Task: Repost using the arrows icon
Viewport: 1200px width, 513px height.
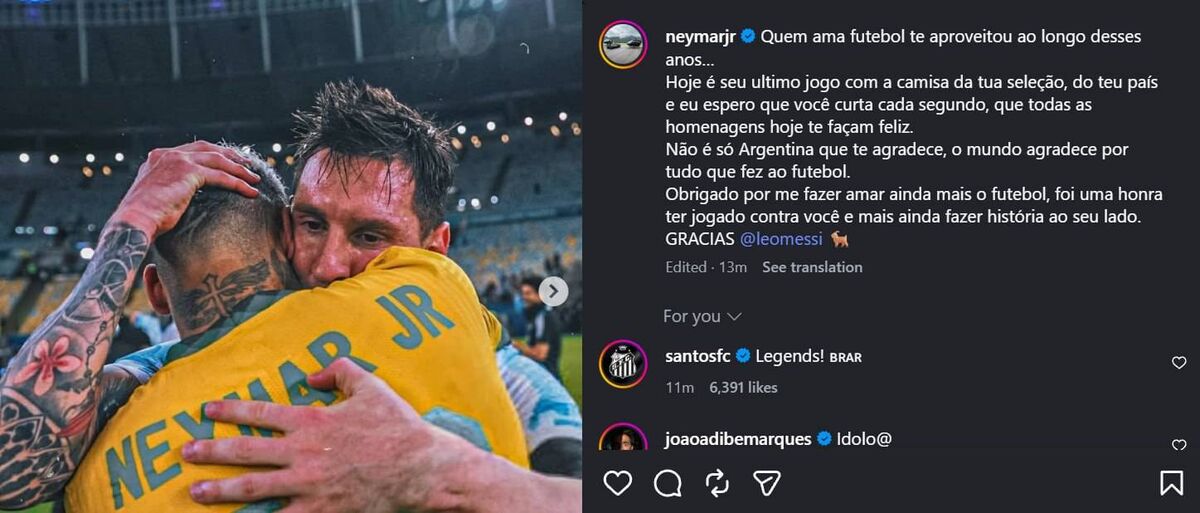Action: [717, 484]
